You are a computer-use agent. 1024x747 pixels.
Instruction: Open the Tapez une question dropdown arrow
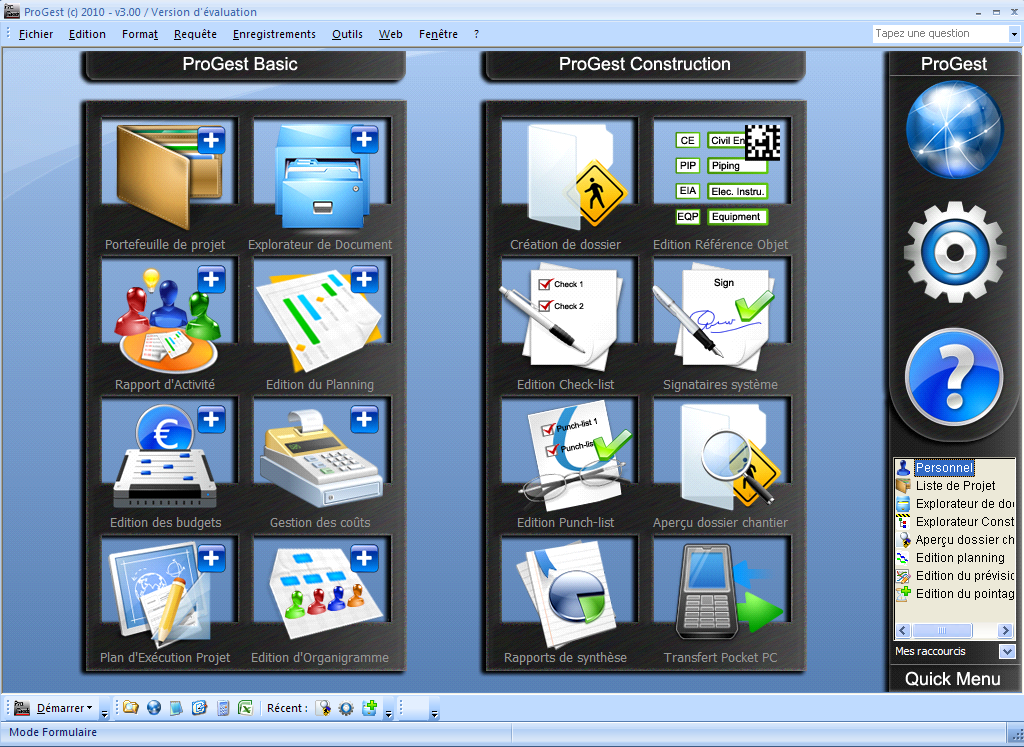(x=1014, y=34)
